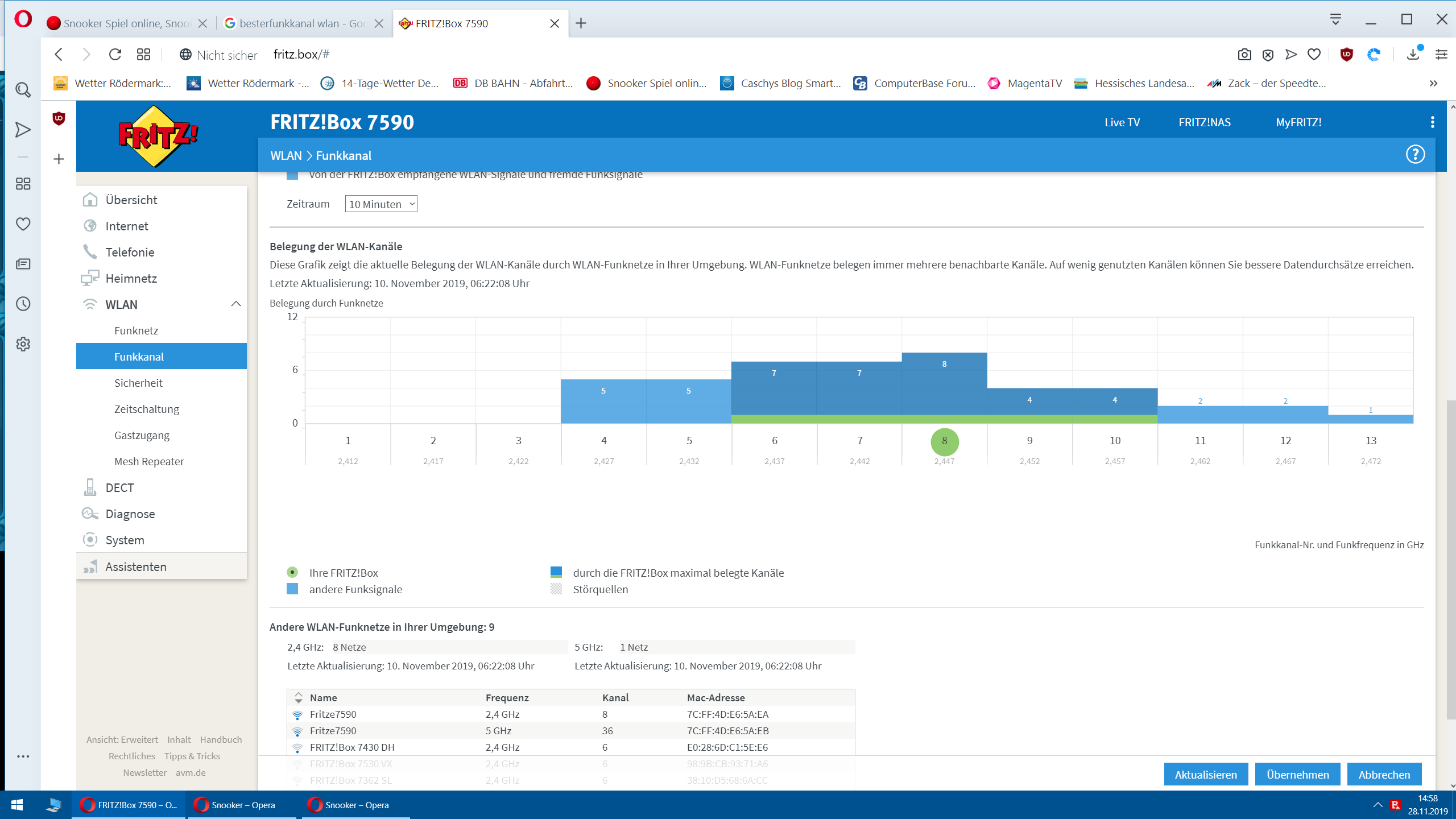The width and height of the screenshot is (1456, 819).
Task: Open uBlock Origin shield in address bar
Action: [x=1346, y=55]
